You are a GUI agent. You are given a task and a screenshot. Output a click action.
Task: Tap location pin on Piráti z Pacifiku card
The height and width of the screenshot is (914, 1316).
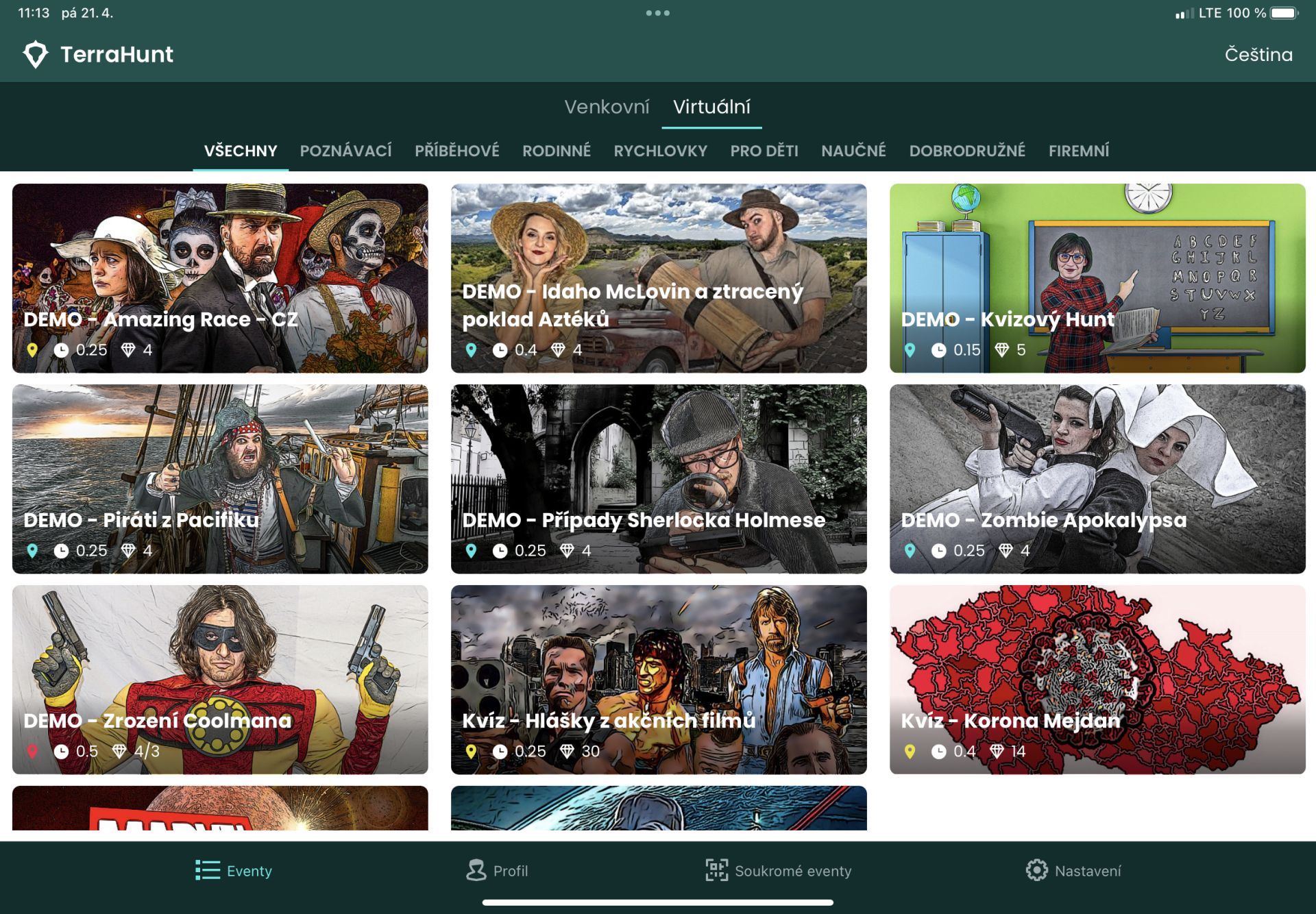(x=32, y=551)
